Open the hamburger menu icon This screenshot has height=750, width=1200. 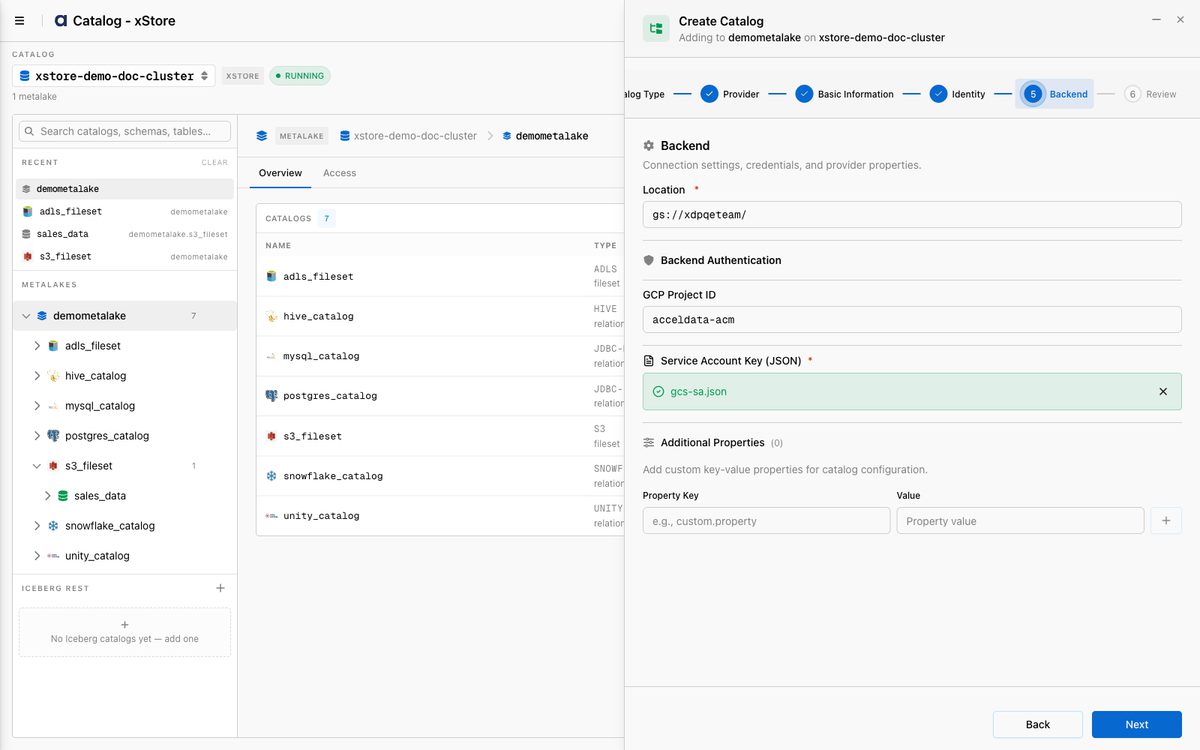20,20
